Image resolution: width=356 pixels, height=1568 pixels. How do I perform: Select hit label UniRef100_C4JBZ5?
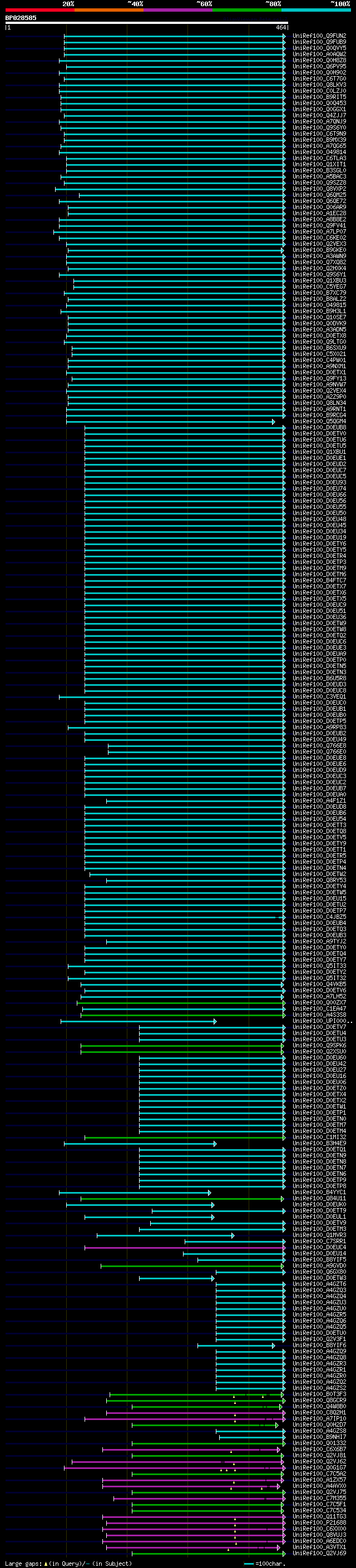[319, 917]
